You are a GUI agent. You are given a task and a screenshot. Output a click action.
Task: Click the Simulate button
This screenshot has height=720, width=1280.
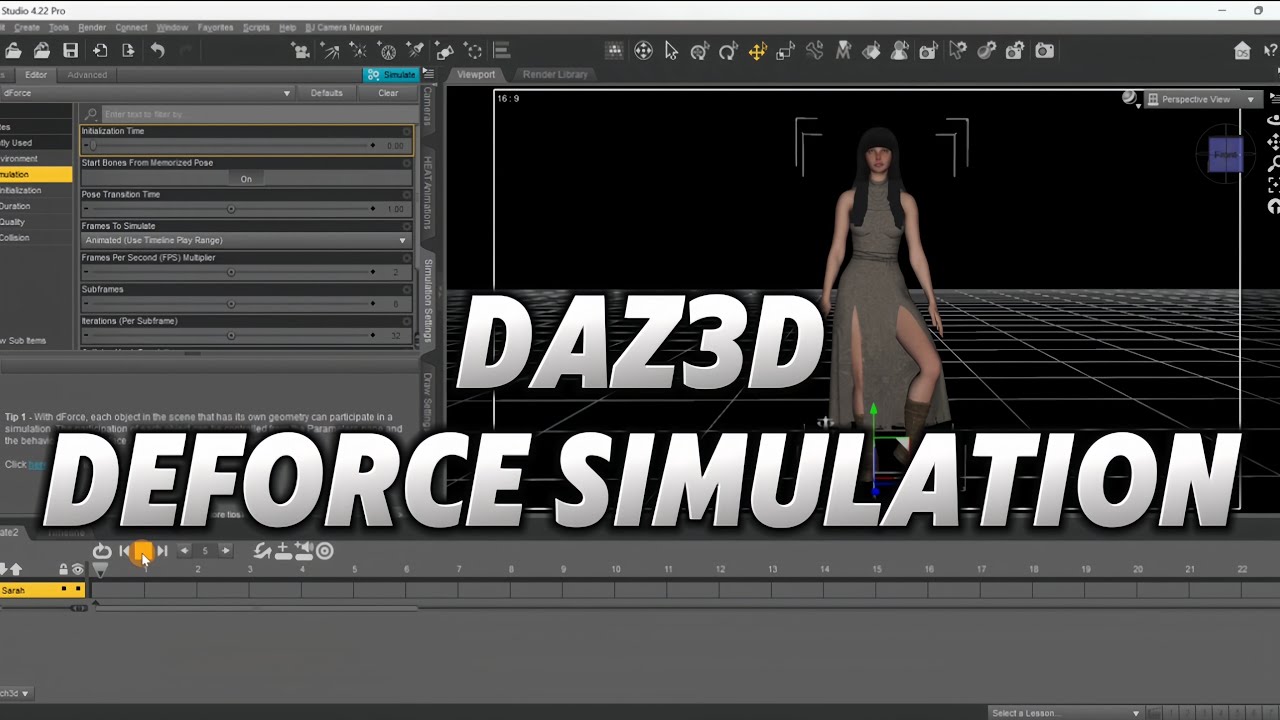391,74
